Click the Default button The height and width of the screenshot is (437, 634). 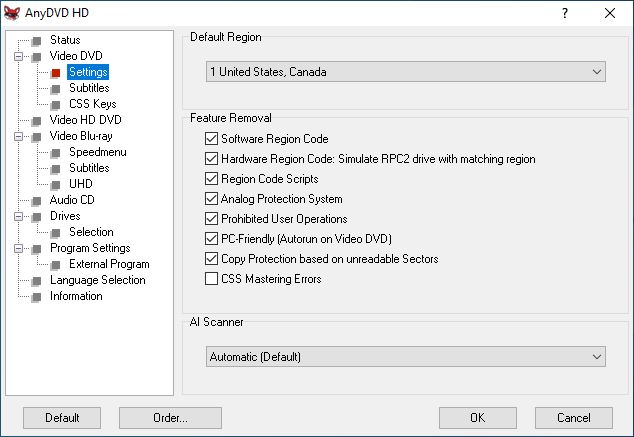click(62, 418)
